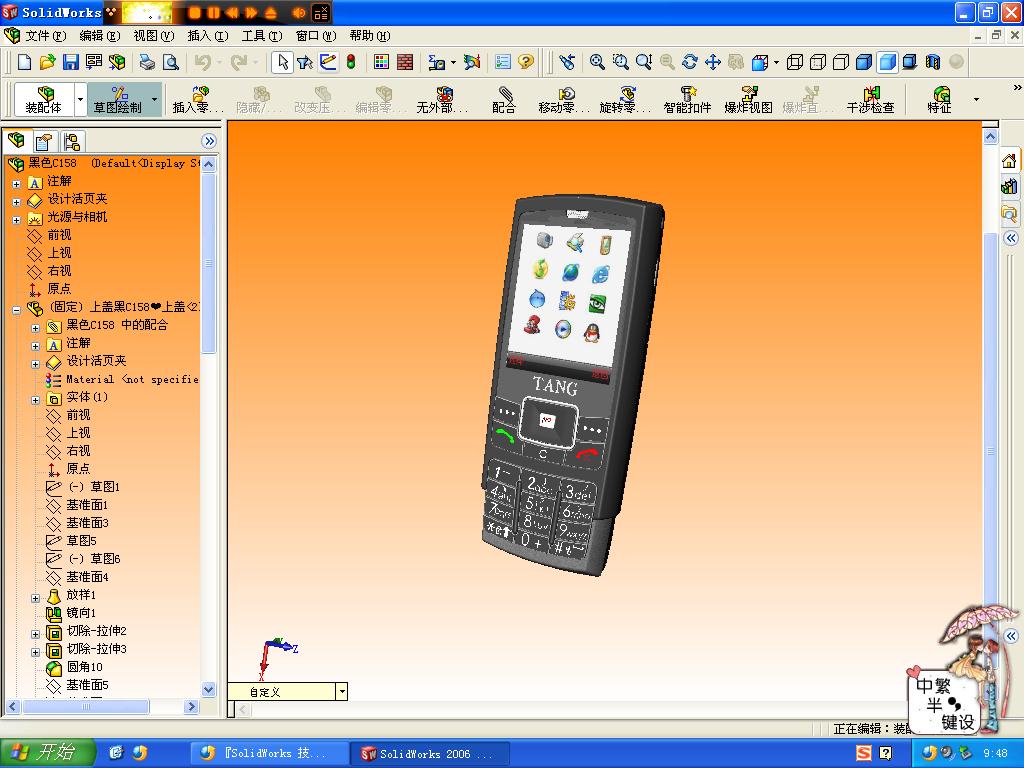Image resolution: width=1024 pixels, height=768 pixels.
Task: Click 智能扣件 Smart Fasteners tool
Action: (x=687, y=99)
